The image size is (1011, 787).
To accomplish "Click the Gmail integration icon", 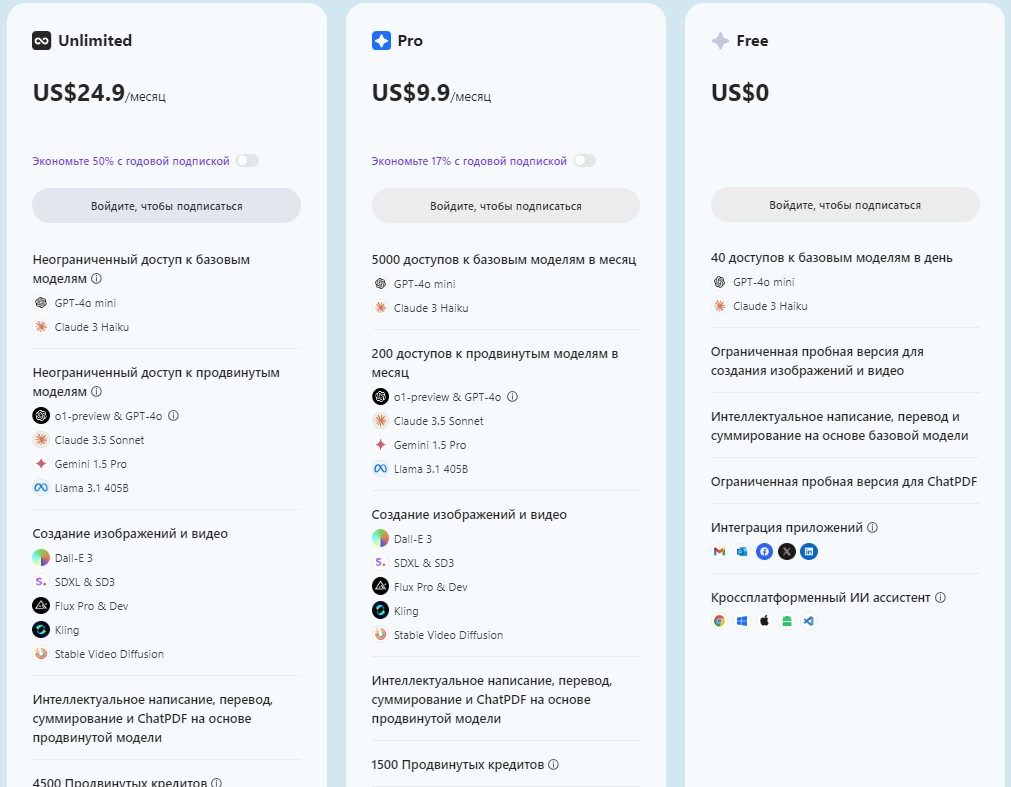I will point(719,551).
